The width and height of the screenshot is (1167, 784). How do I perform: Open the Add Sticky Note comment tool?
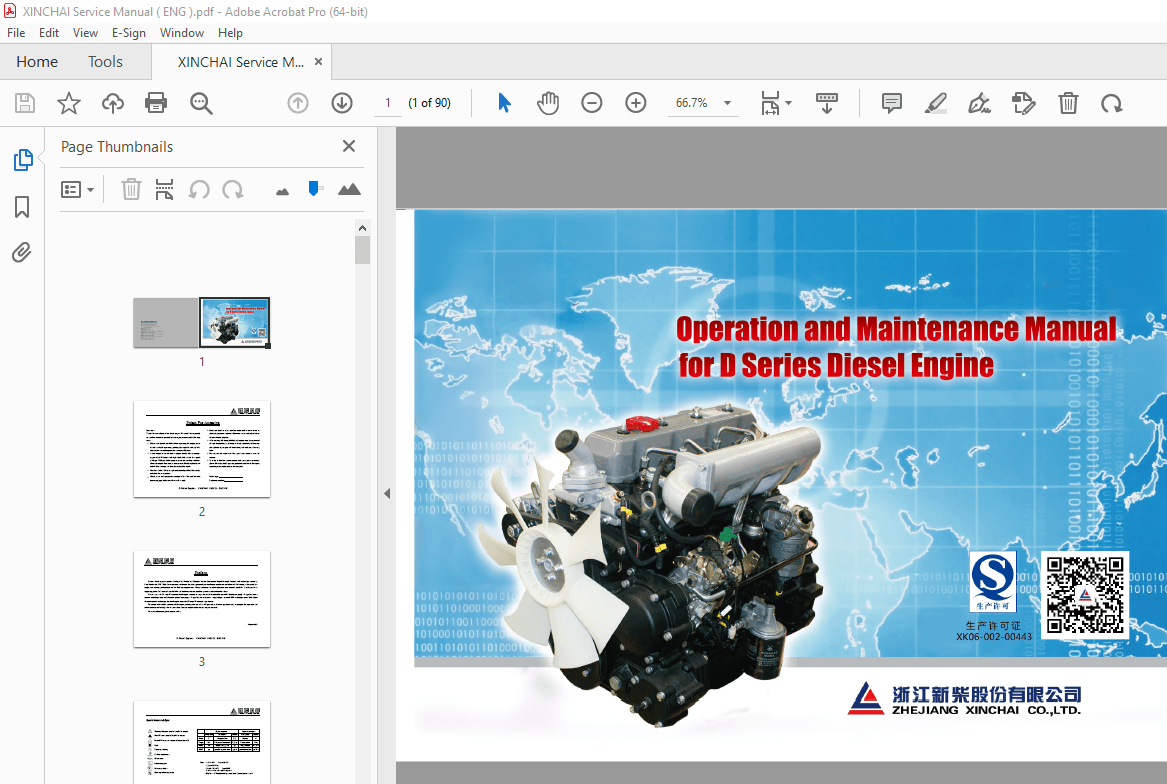(x=891, y=102)
